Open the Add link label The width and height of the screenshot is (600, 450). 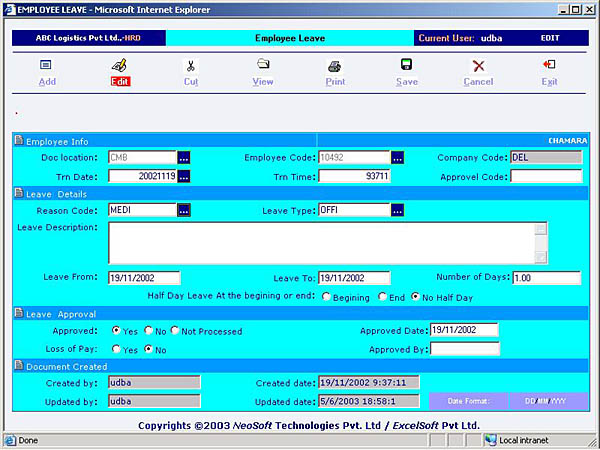pos(47,82)
